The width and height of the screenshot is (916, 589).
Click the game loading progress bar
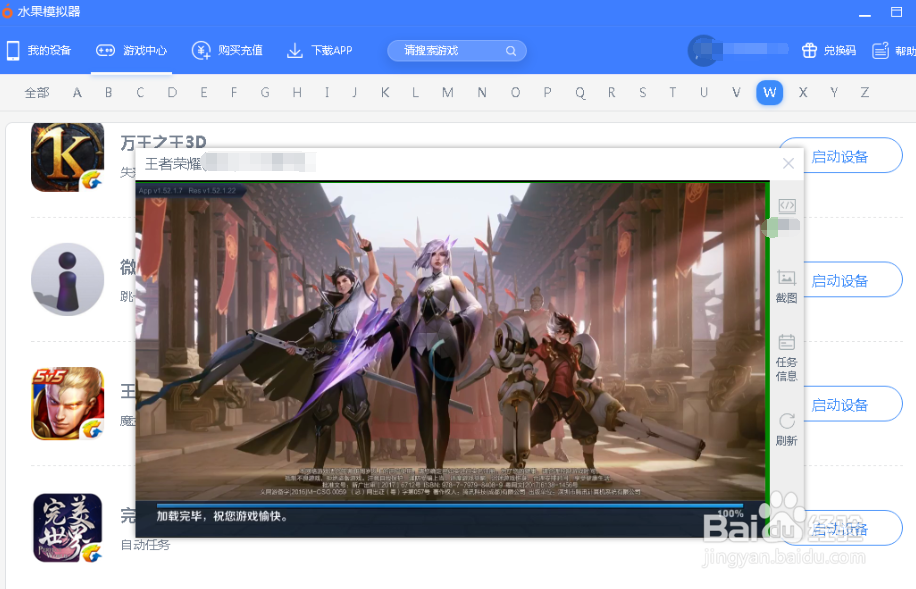(450, 505)
